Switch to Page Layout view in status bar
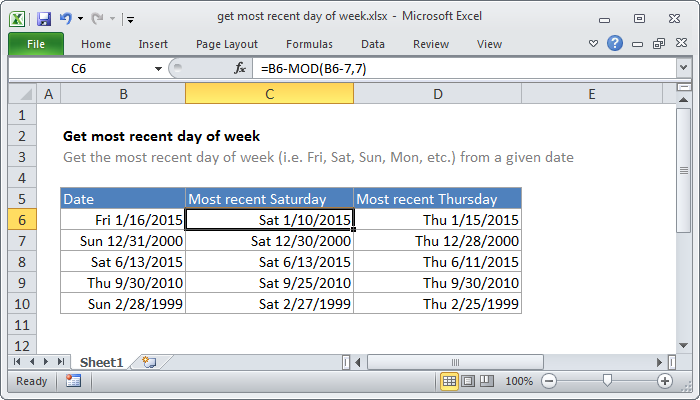700x400 pixels. 469,381
